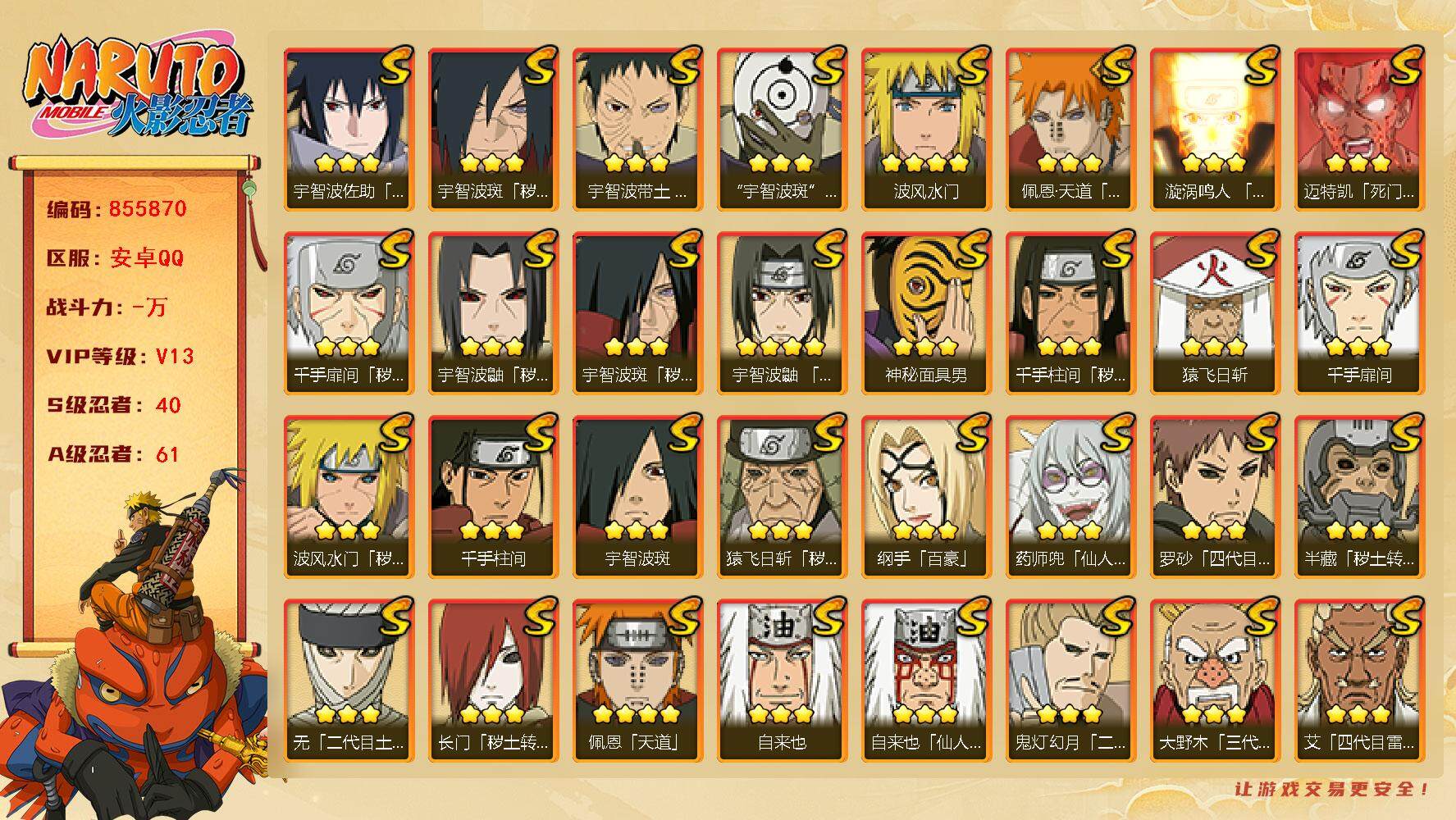
Task: Click the S rank badge on 宇智波佐助 card
Action: pyautogui.click(x=394, y=66)
